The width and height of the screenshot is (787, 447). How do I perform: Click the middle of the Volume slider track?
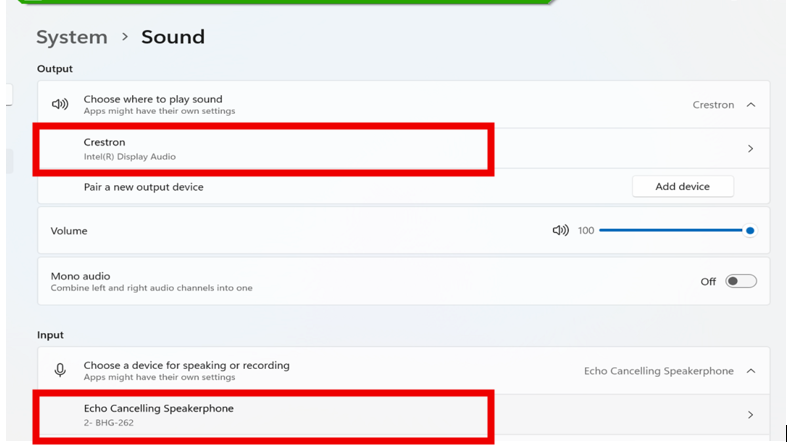674,231
